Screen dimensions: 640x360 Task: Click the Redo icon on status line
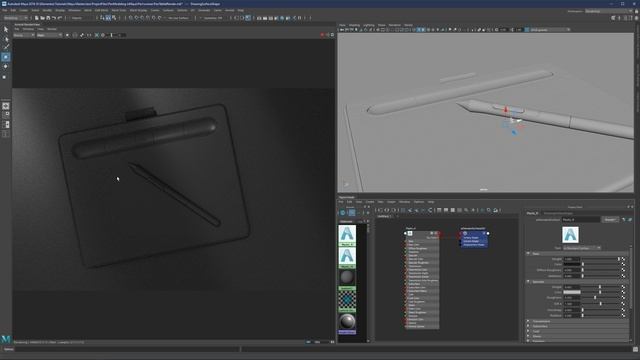(x=60, y=18)
